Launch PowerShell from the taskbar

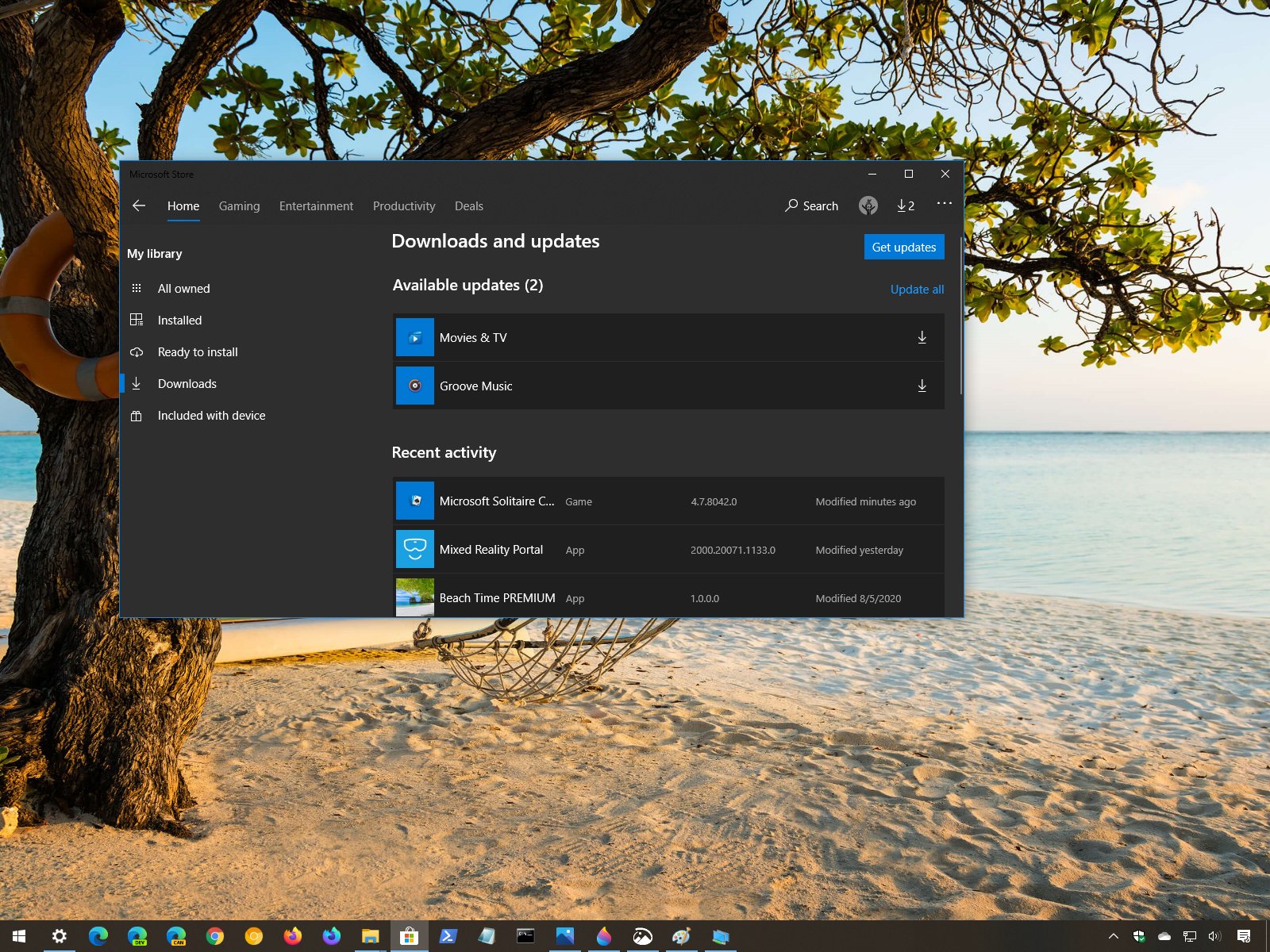point(448,936)
